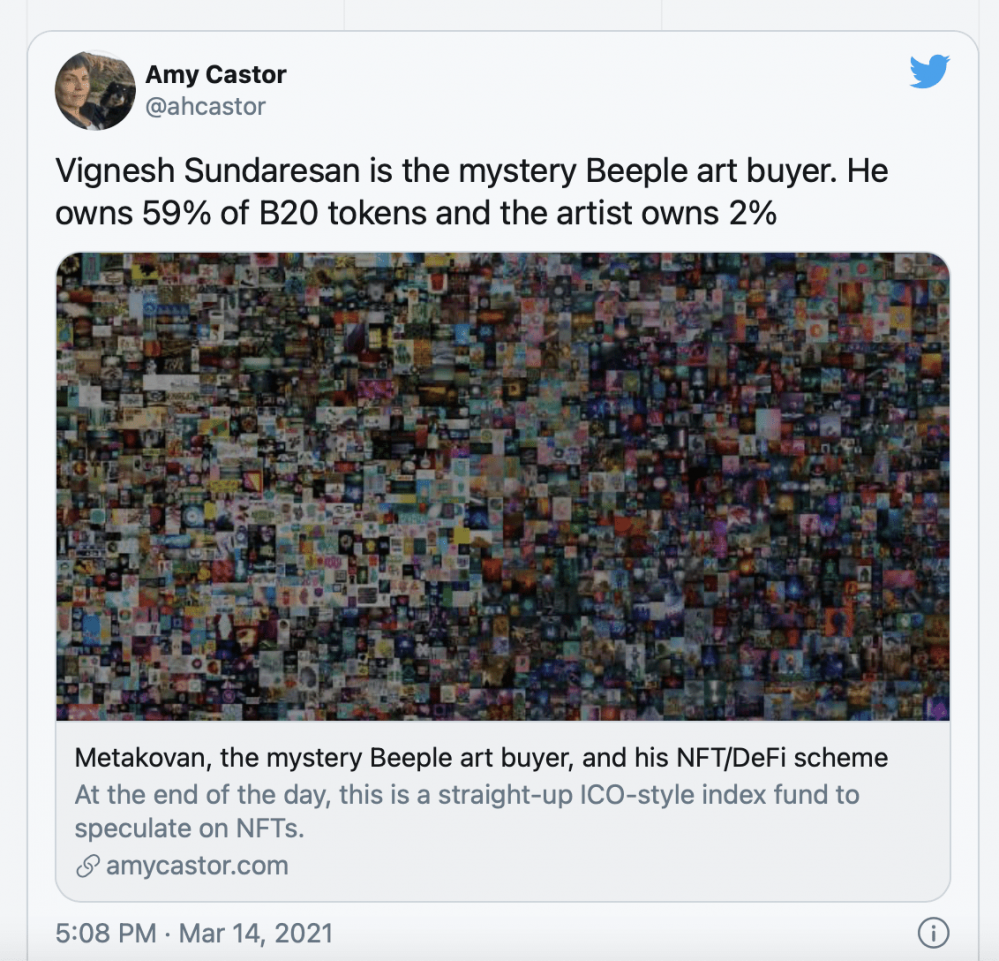Click the 5:08 PM time text

(106, 934)
